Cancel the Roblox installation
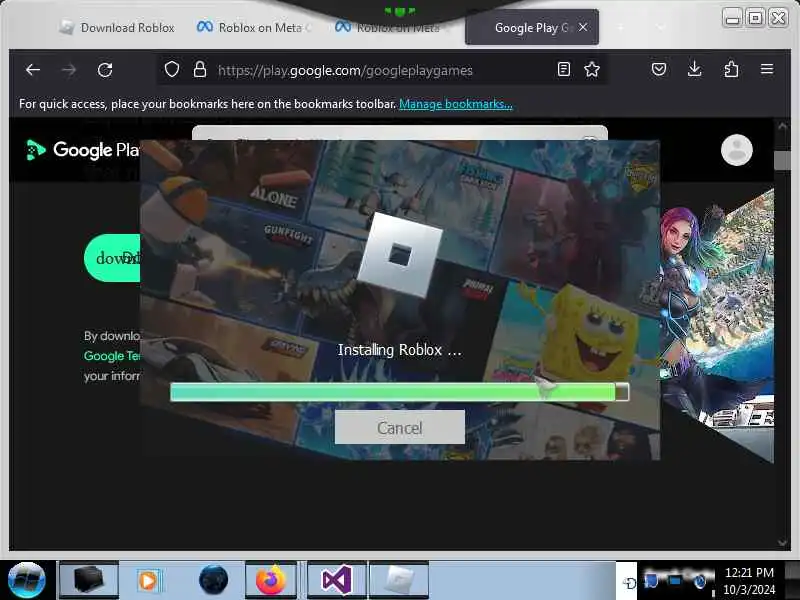Viewport: 800px width, 600px height. pos(399,428)
